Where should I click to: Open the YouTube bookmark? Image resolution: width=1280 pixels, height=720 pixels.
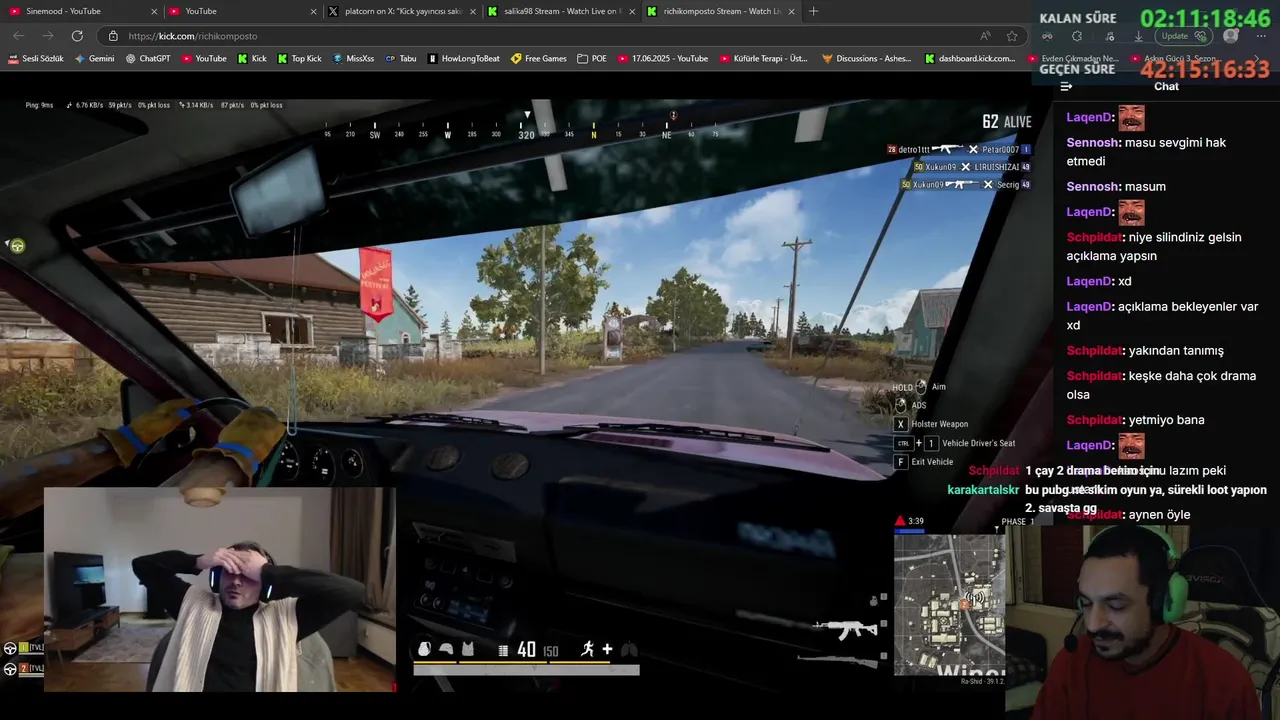point(204,59)
